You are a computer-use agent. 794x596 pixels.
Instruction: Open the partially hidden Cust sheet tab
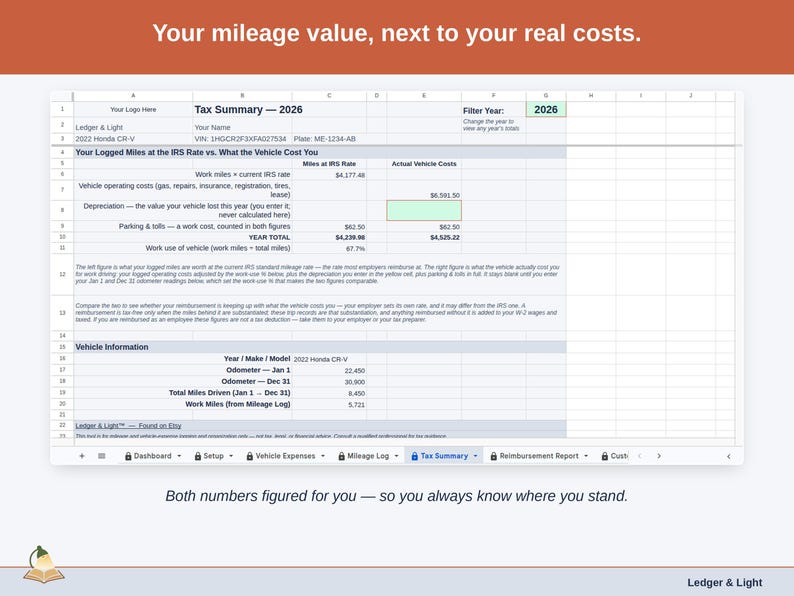(614, 456)
